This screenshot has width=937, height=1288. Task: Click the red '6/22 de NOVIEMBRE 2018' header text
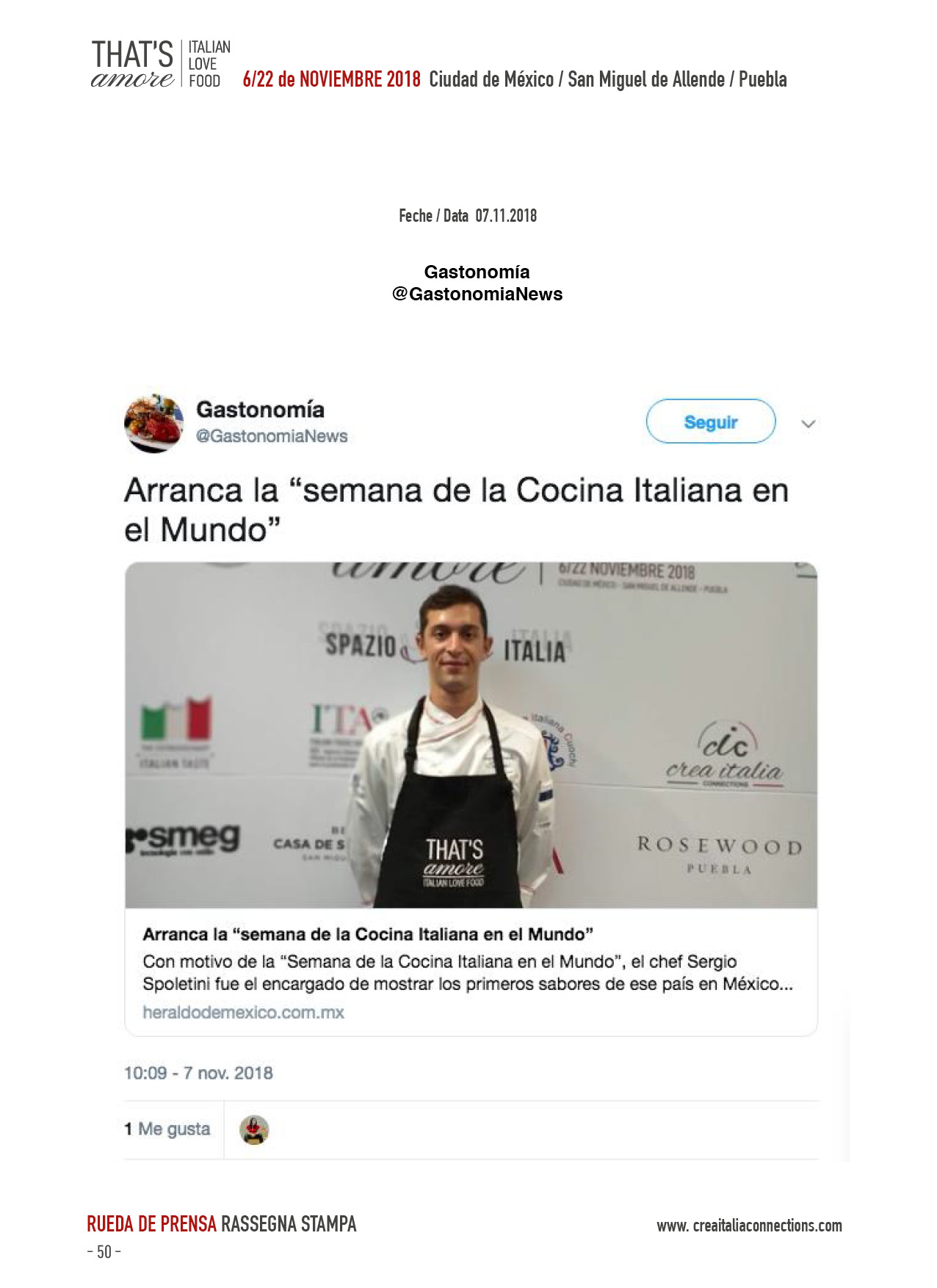click(332, 79)
